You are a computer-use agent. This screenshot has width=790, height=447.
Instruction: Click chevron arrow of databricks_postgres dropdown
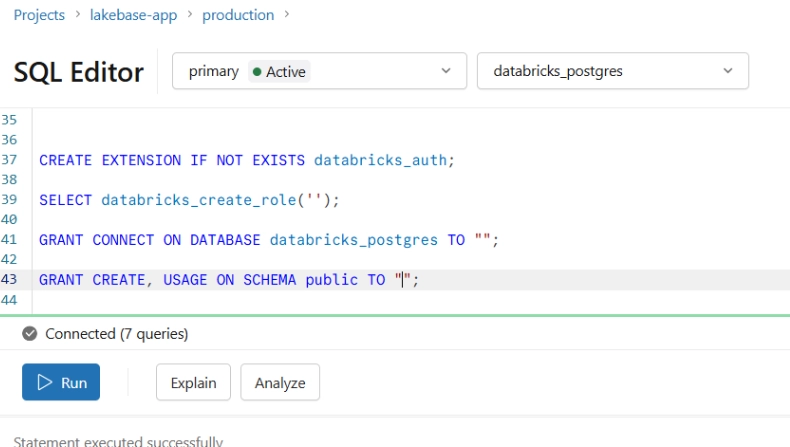click(728, 71)
